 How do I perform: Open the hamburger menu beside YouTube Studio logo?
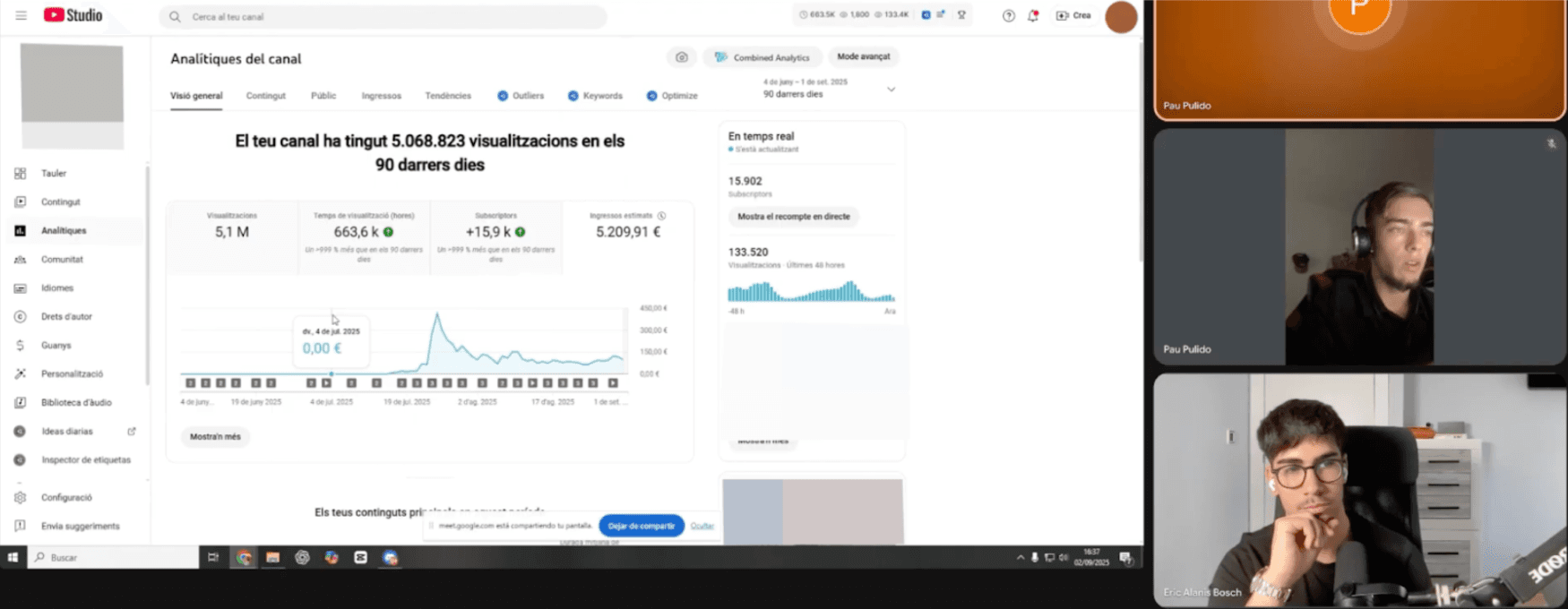click(21, 15)
